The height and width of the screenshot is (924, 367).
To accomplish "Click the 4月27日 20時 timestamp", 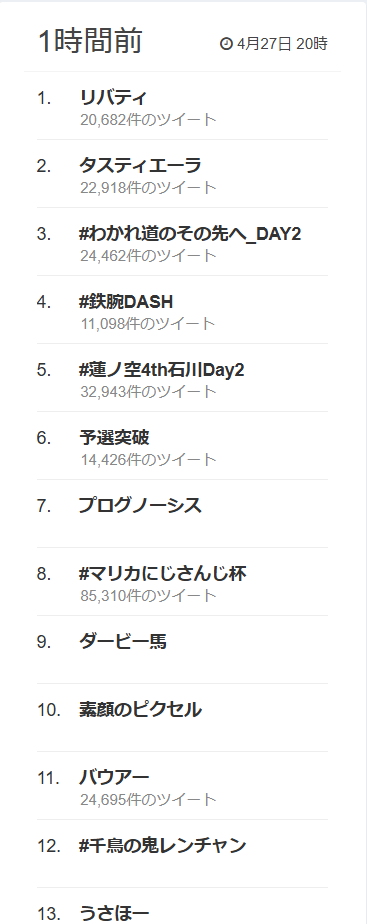I will [282, 44].
